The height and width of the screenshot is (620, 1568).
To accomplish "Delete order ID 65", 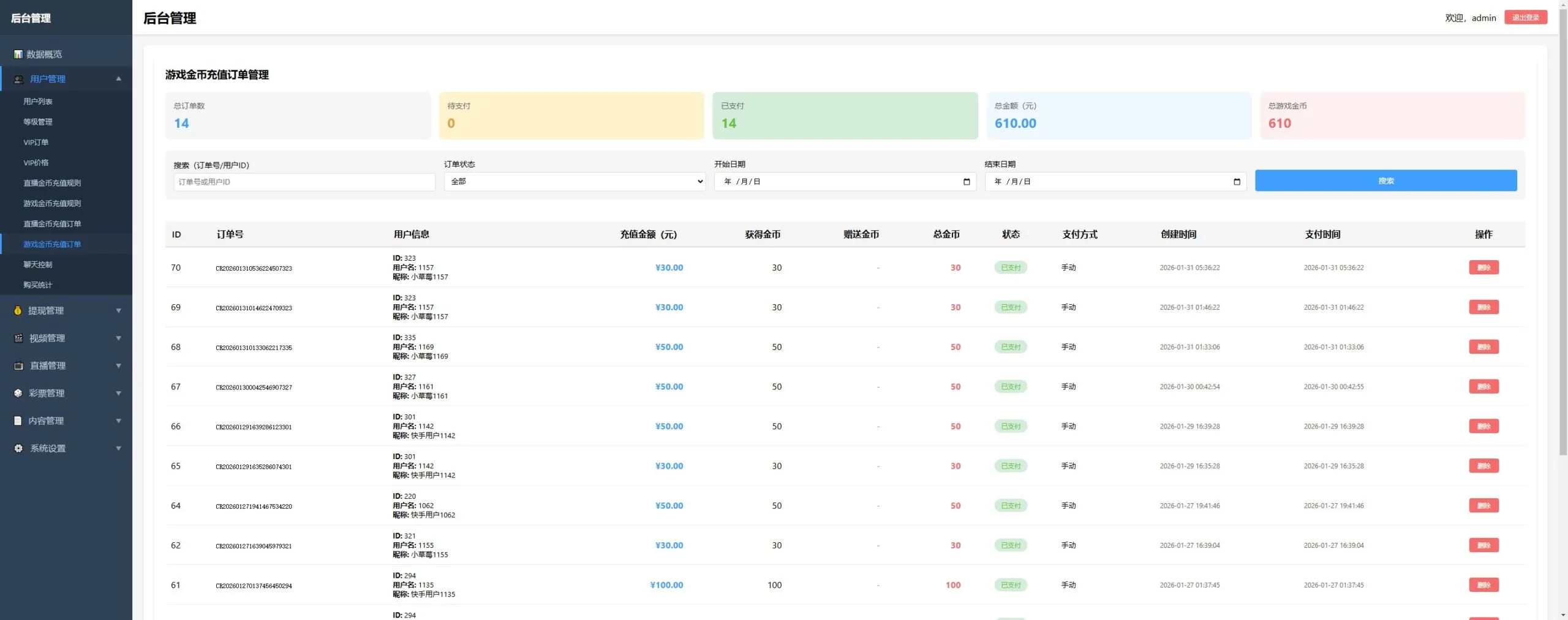I will point(1483,466).
